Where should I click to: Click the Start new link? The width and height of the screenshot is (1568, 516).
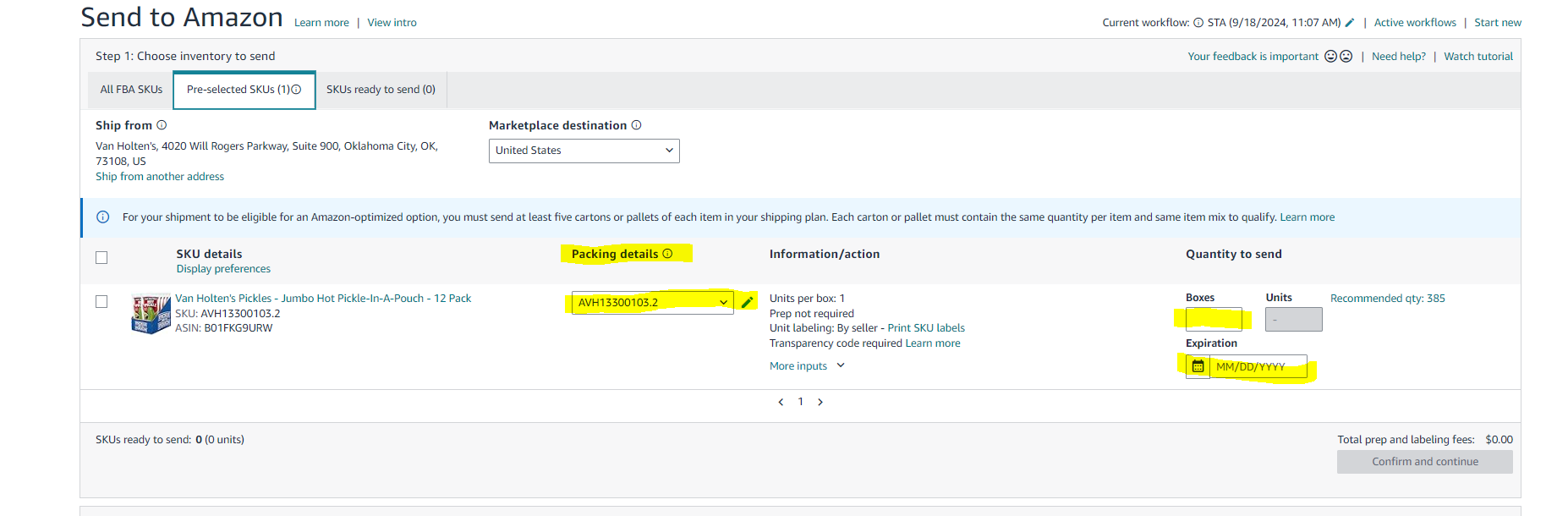click(x=1498, y=23)
